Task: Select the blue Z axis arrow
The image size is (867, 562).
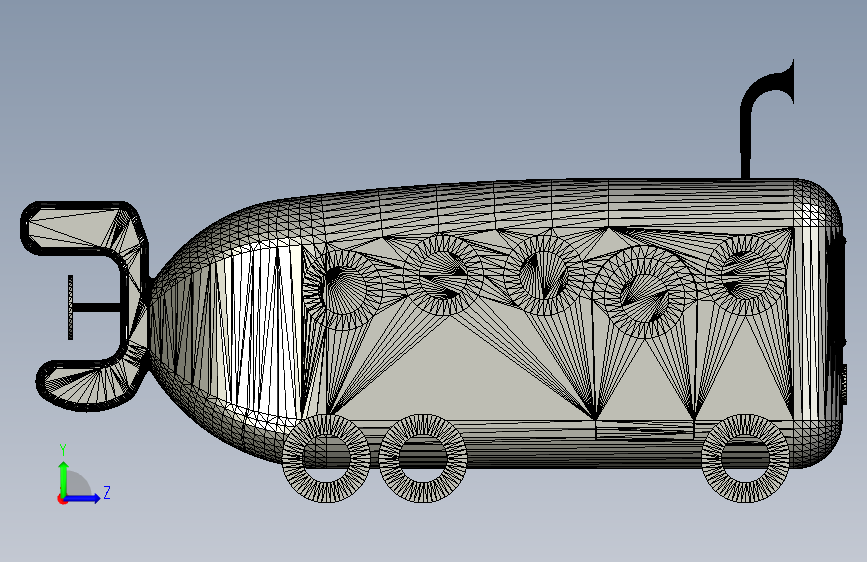Action: tap(81, 498)
